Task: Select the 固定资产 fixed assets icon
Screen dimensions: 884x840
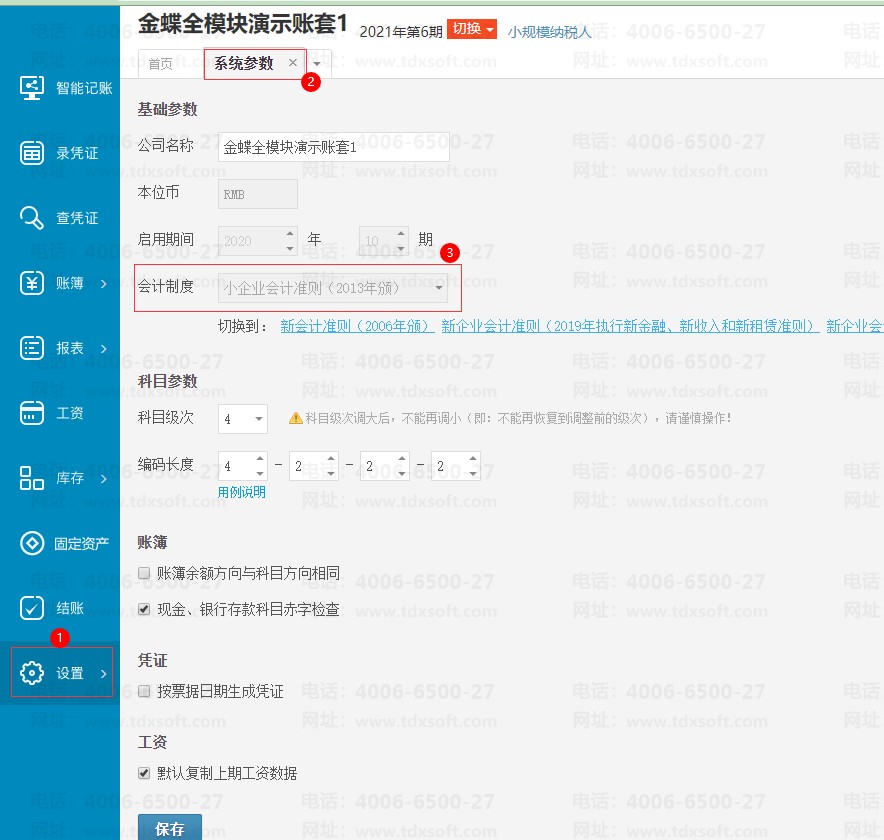Action: (33, 543)
